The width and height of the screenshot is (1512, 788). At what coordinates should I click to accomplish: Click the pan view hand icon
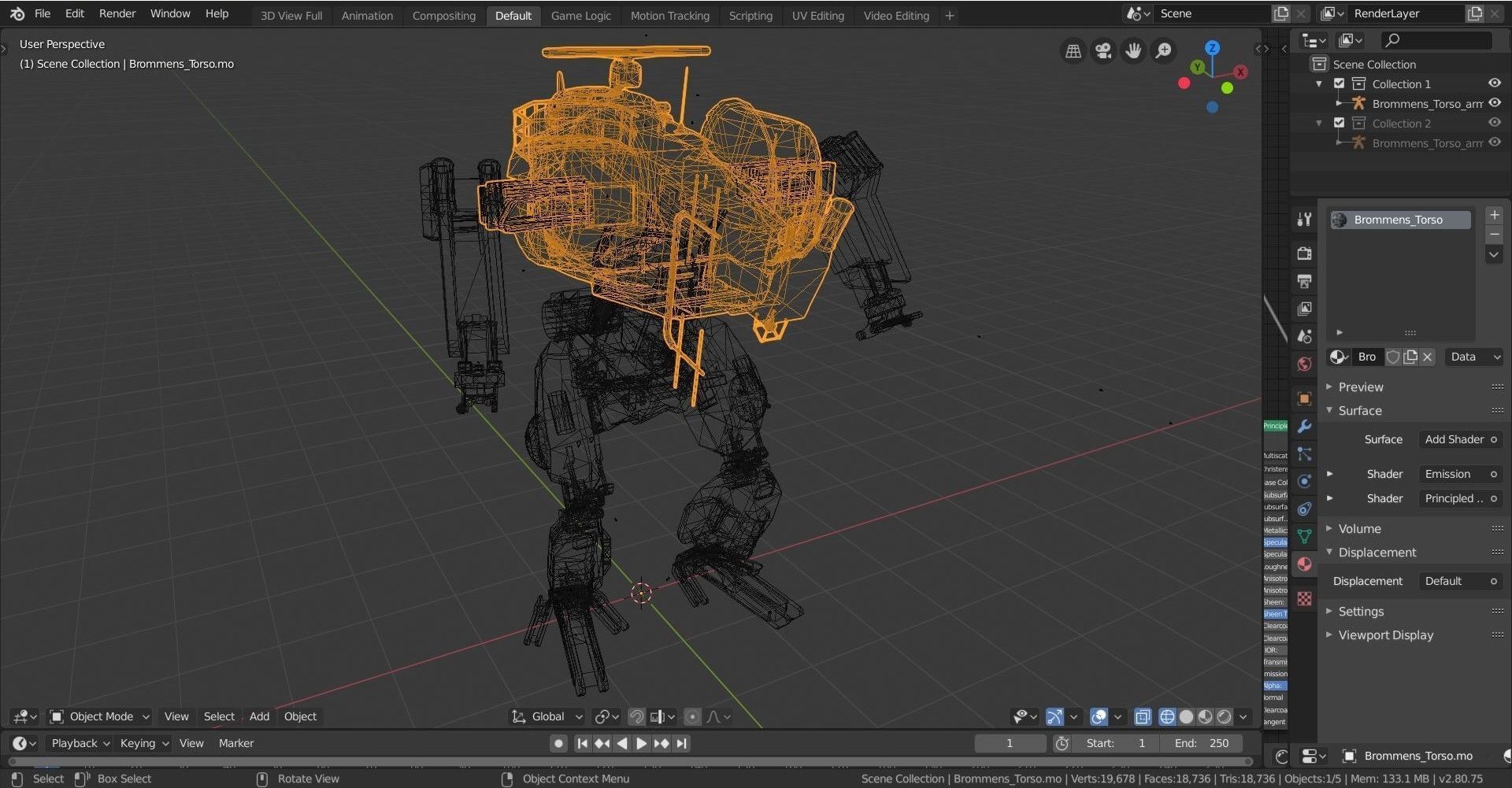pyautogui.click(x=1133, y=51)
